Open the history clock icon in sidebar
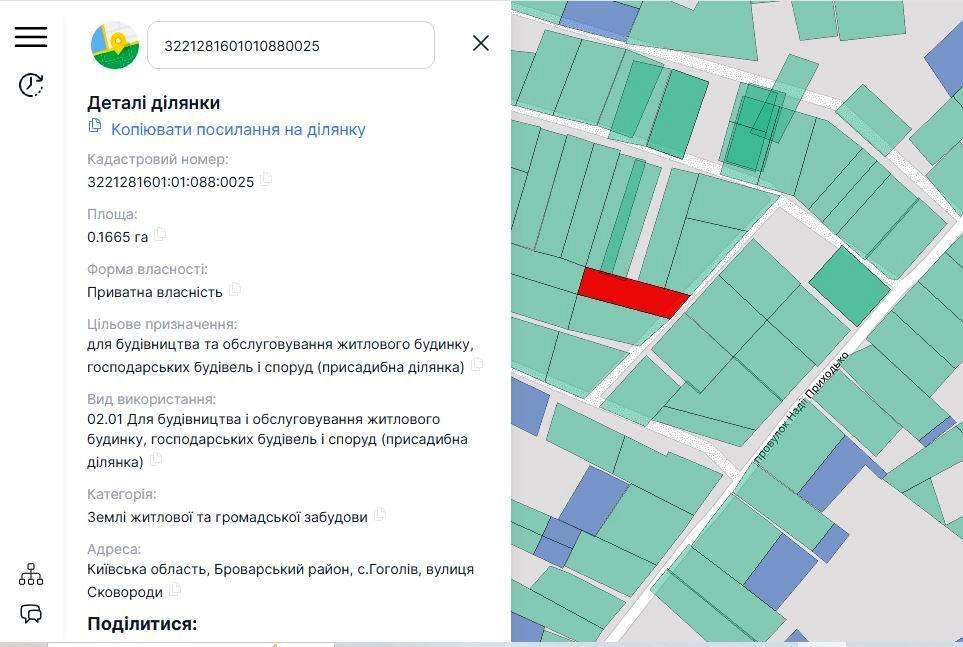This screenshot has width=963, height=647. [x=31, y=85]
